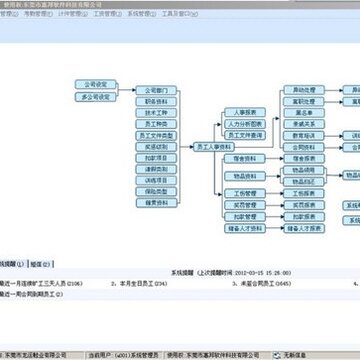Open the 亲戚关系 node

pyautogui.click(x=304, y=124)
